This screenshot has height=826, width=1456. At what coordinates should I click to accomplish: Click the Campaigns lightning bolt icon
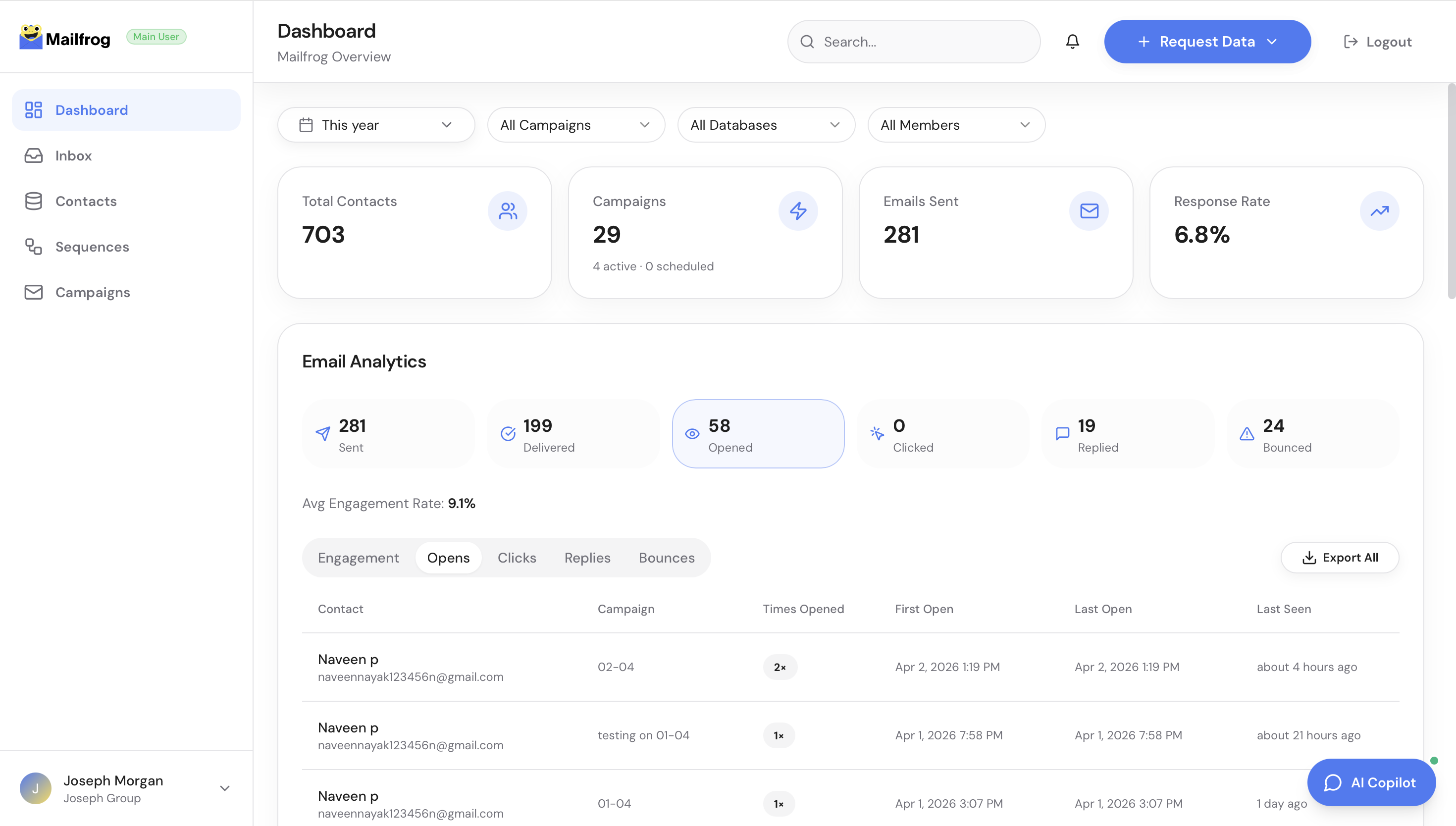pyautogui.click(x=797, y=211)
